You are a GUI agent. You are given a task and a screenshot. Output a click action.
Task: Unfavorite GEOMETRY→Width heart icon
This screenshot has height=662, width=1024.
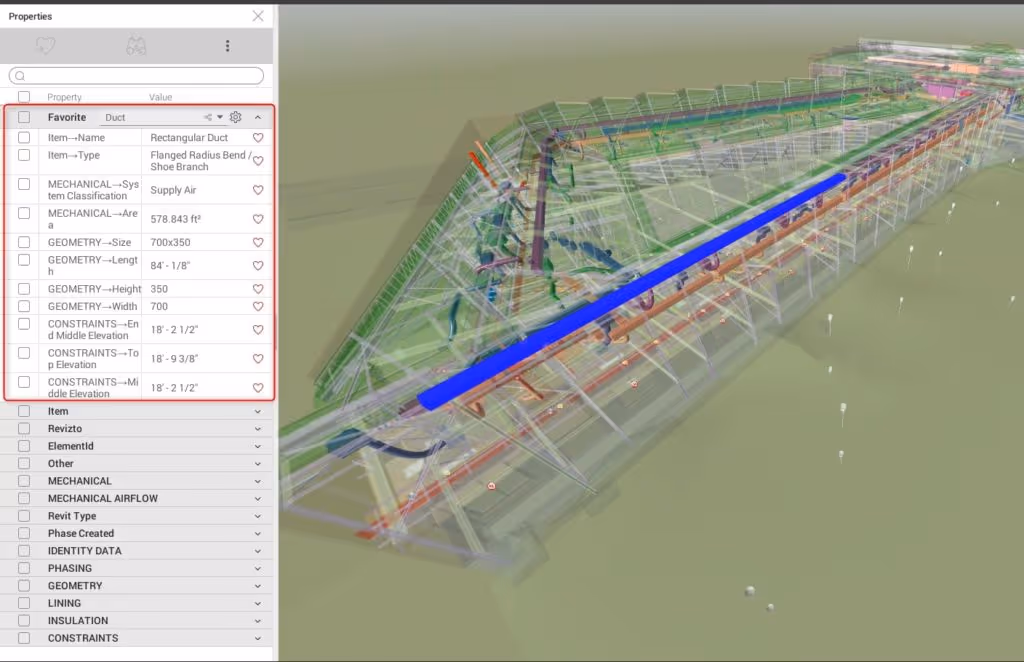(258, 306)
